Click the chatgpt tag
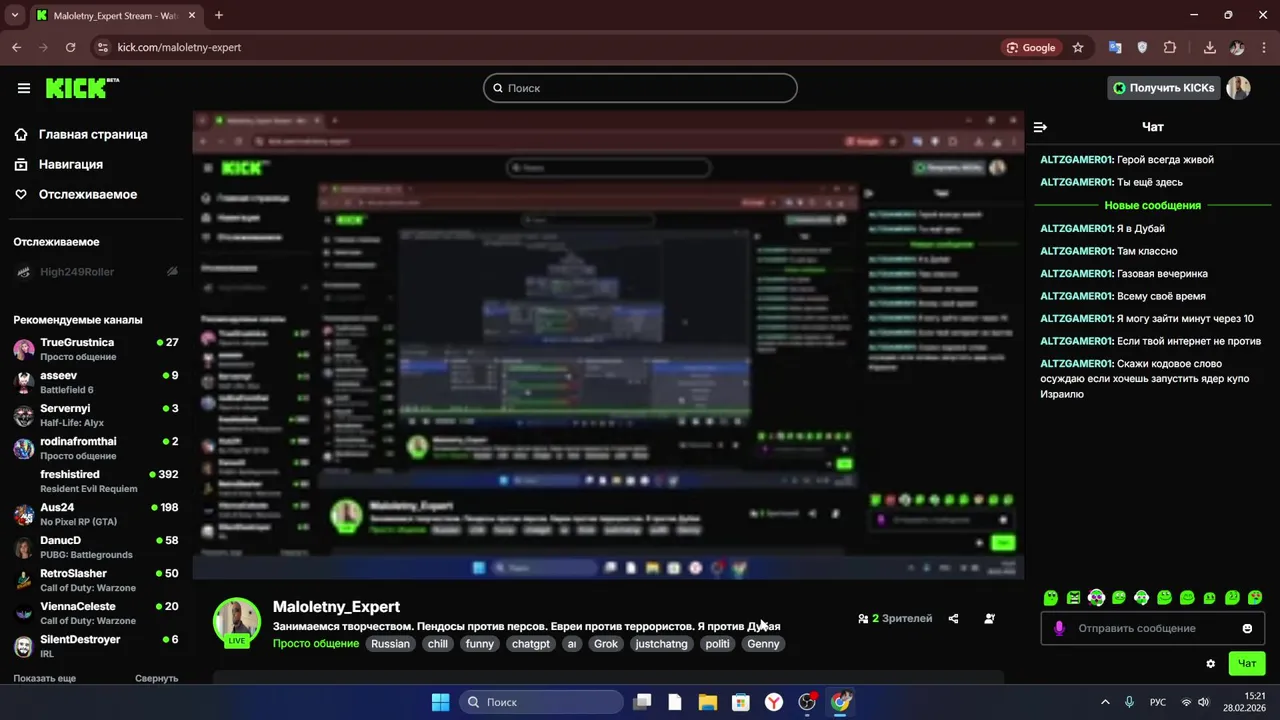Image resolution: width=1280 pixels, height=720 pixels. click(531, 644)
